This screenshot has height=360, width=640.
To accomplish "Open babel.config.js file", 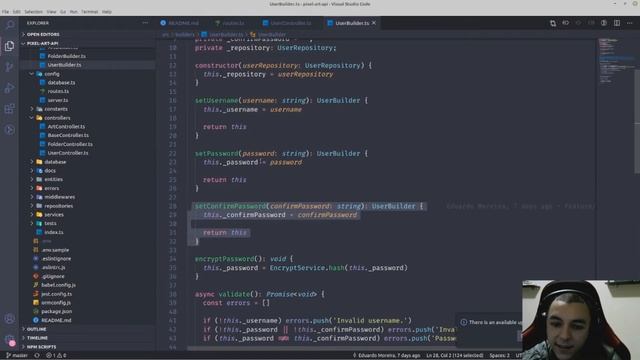I will point(58,285).
